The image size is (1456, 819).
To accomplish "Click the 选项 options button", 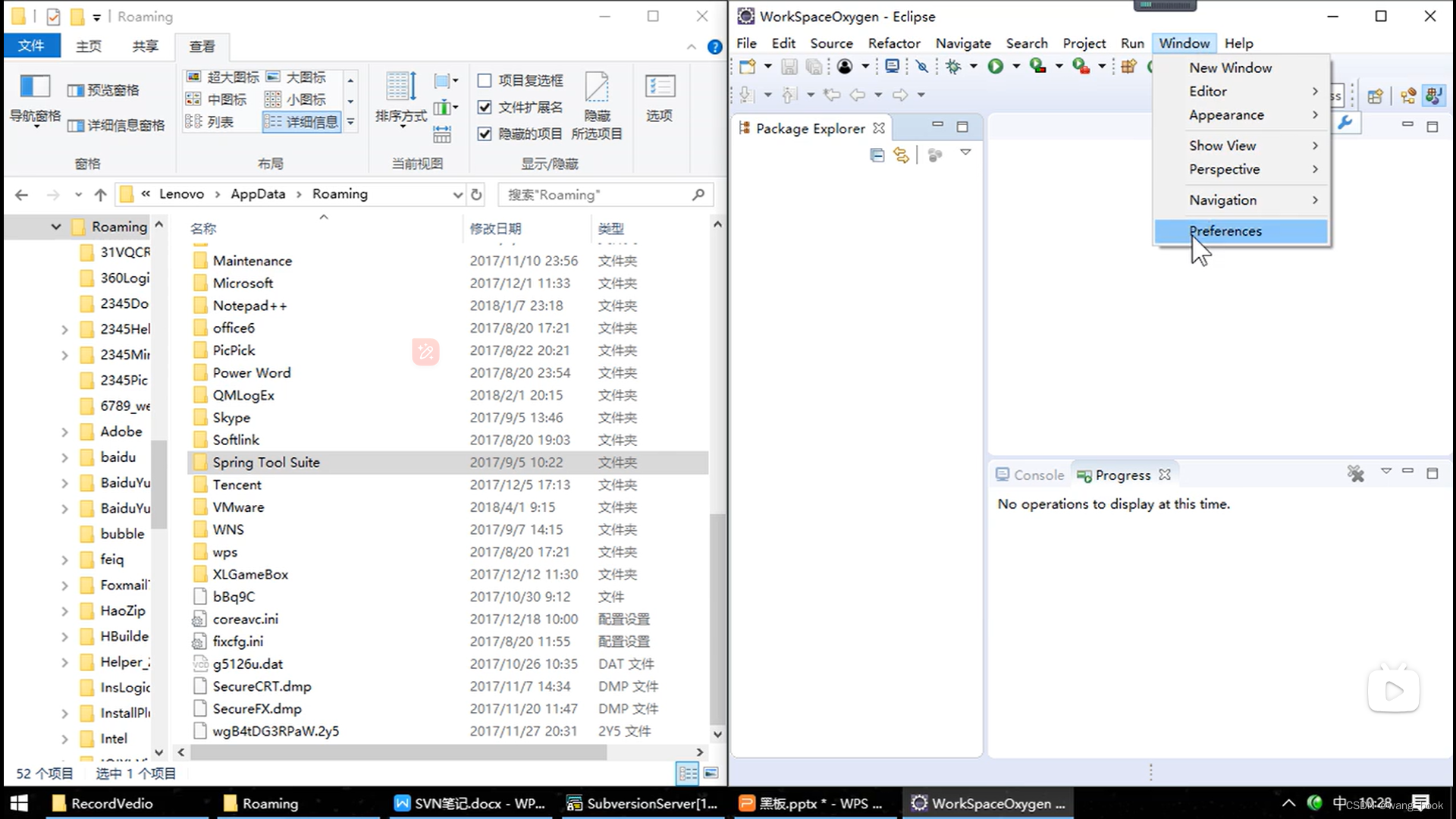I will 660,97.
